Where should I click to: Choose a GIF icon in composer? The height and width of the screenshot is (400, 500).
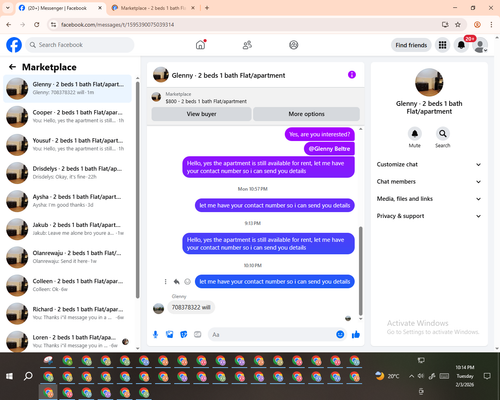point(198,334)
